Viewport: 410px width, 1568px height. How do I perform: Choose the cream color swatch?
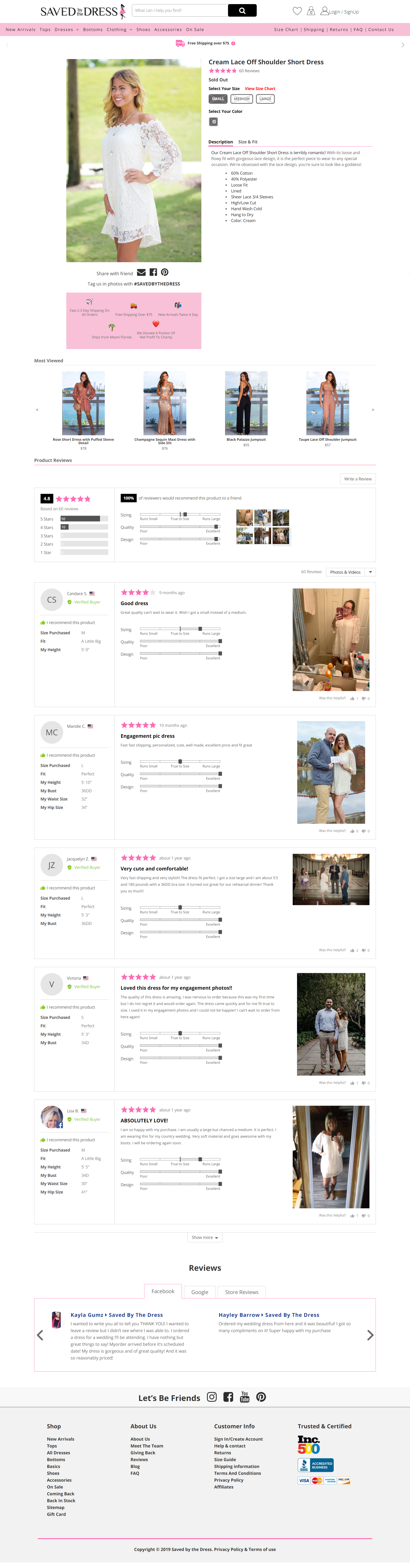(213, 122)
